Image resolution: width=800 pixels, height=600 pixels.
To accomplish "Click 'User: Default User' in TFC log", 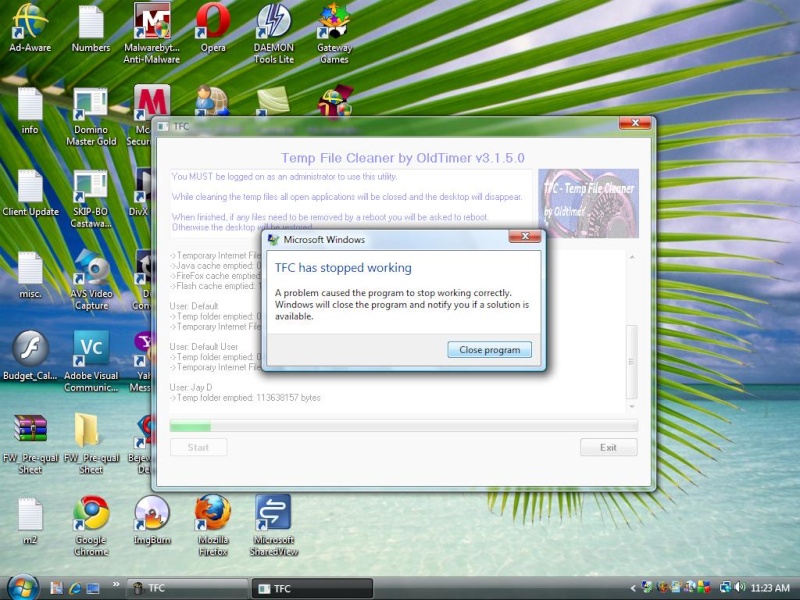I will (204, 346).
